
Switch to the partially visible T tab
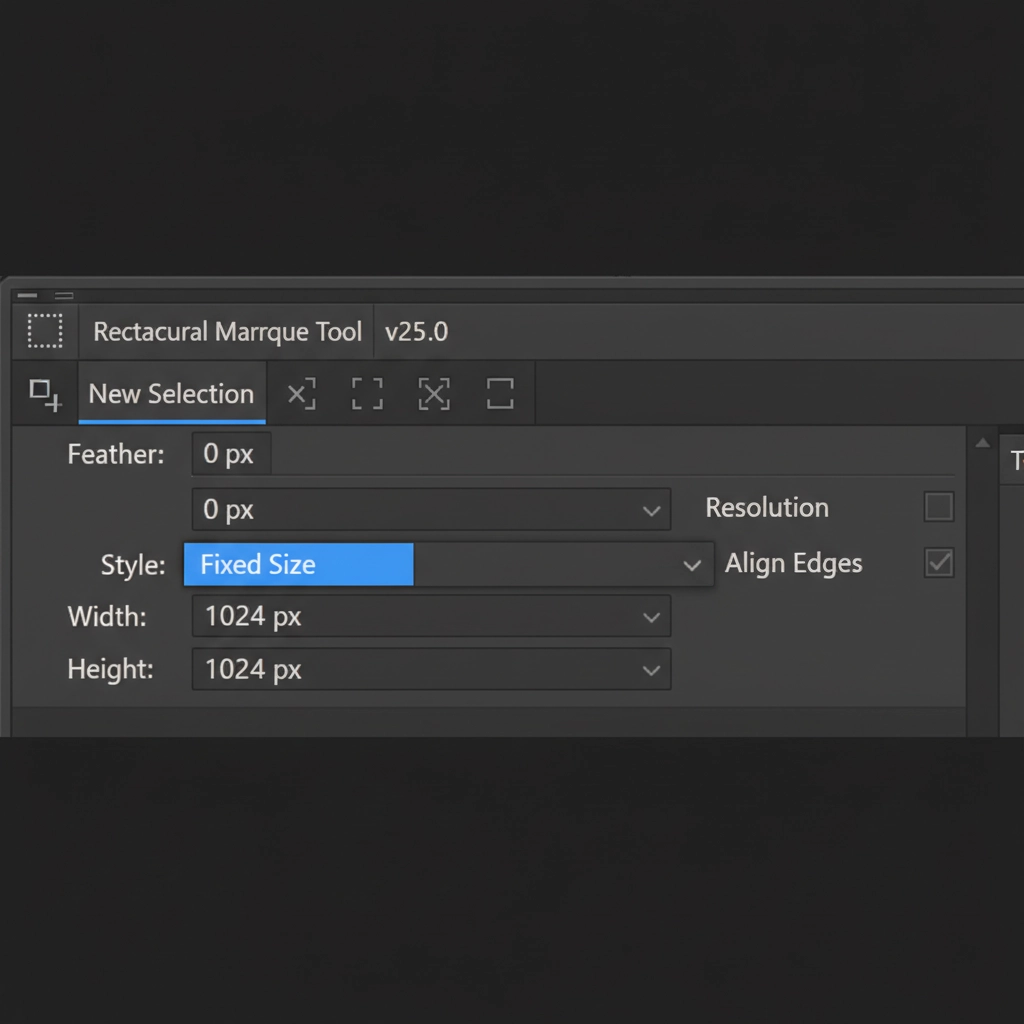[1015, 461]
